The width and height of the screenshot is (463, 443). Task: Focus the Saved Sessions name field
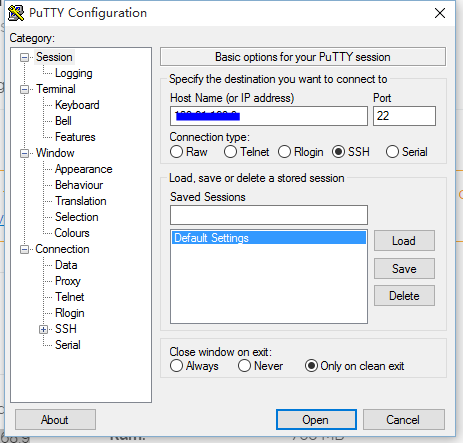(269, 215)
